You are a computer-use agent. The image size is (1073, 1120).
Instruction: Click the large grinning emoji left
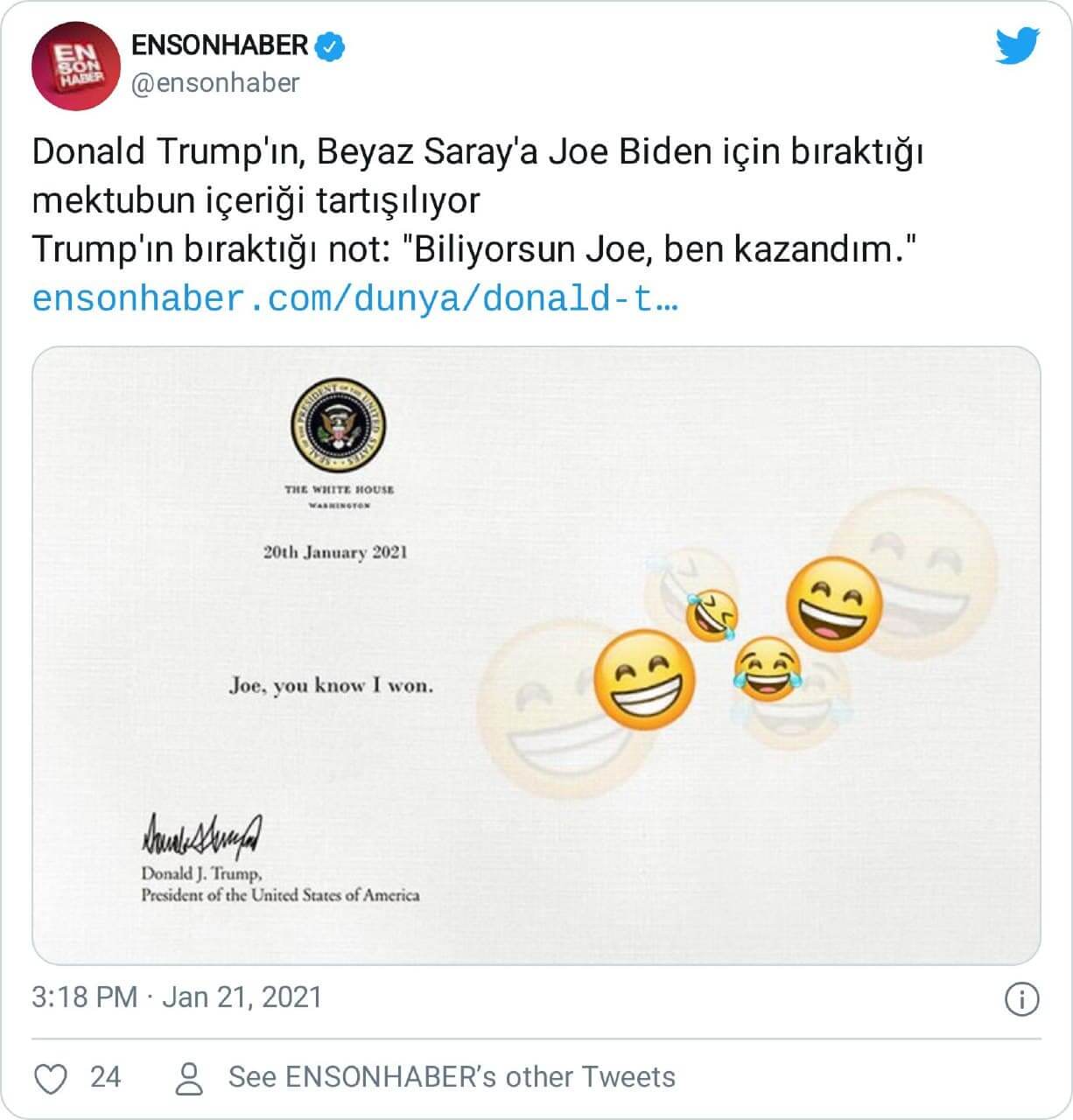point(644,681)
